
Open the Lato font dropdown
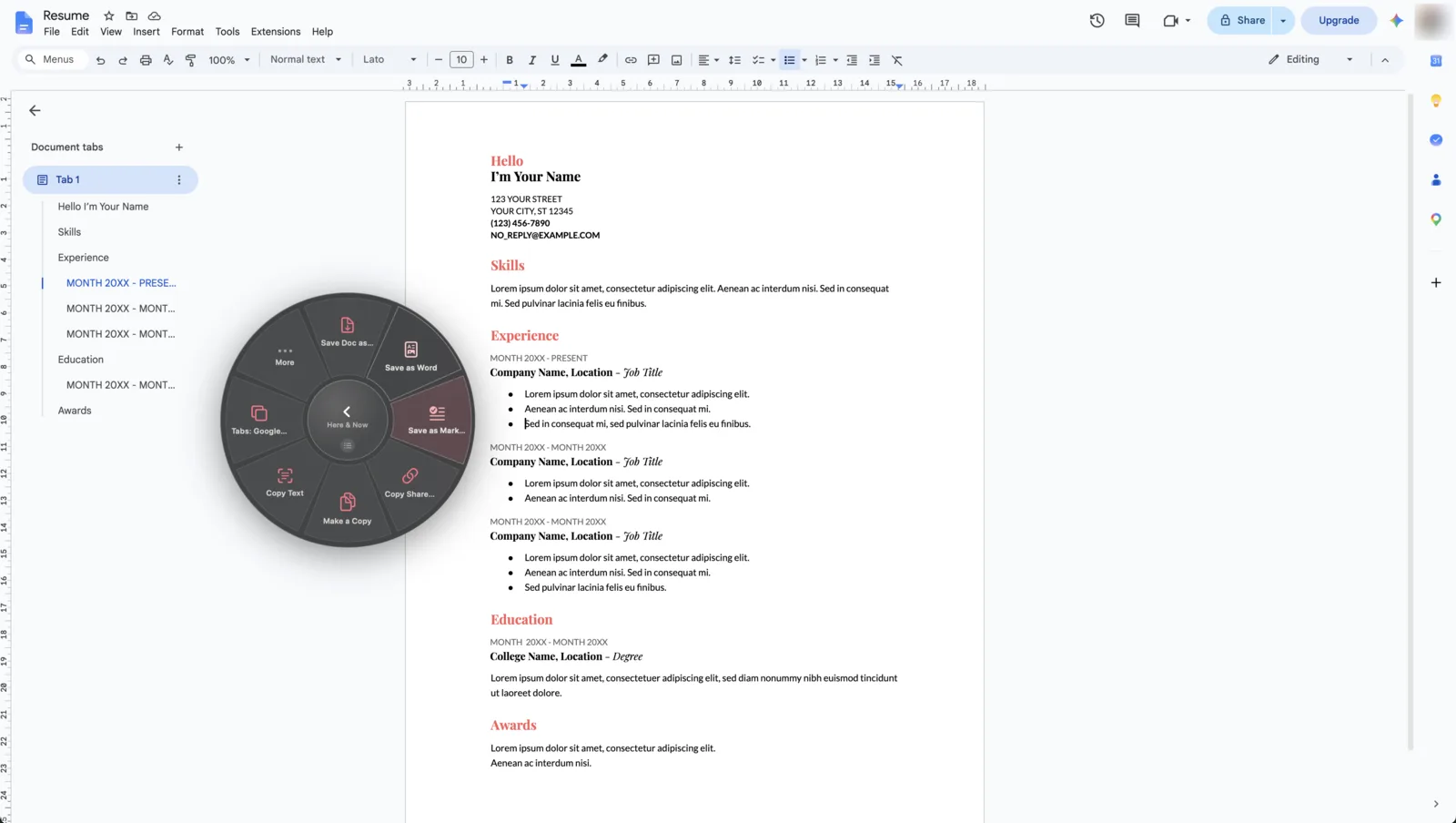coord(389,59)
